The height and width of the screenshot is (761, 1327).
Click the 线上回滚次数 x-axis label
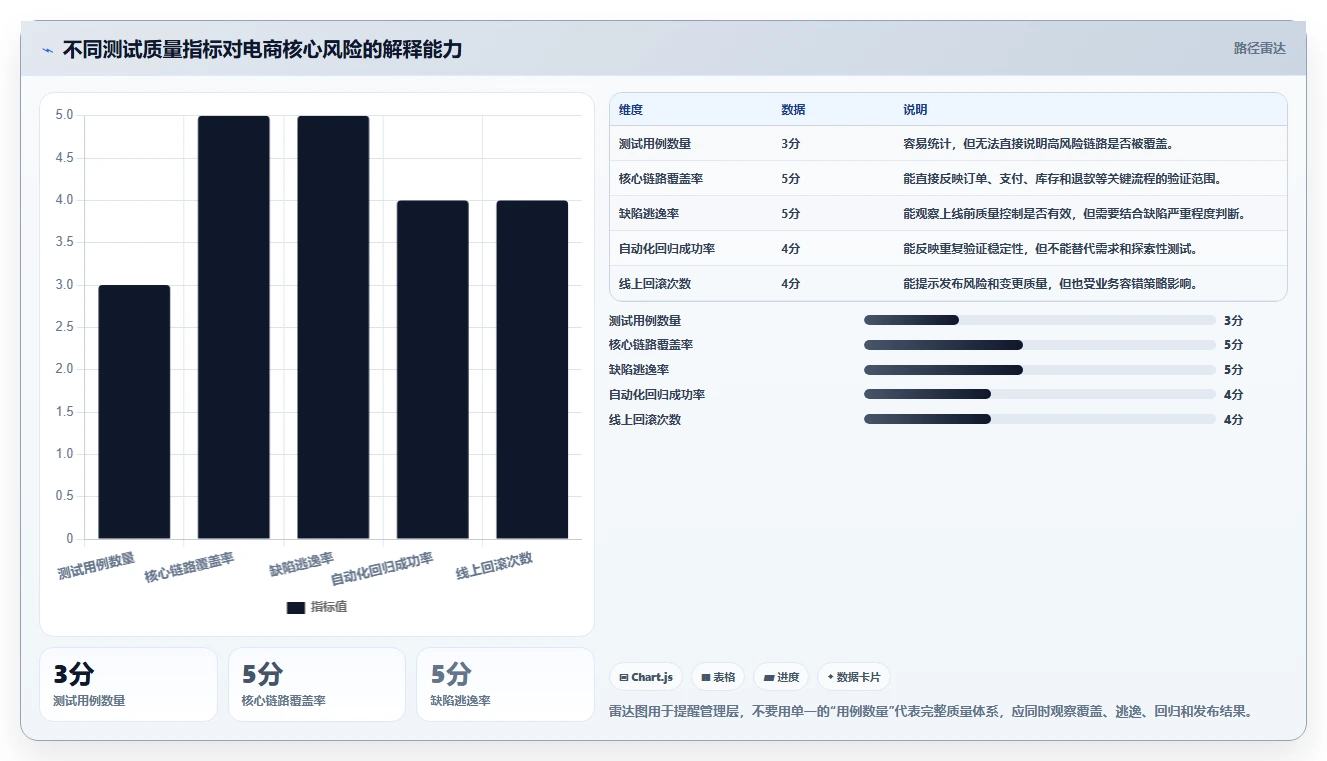(x=494, y=566)
